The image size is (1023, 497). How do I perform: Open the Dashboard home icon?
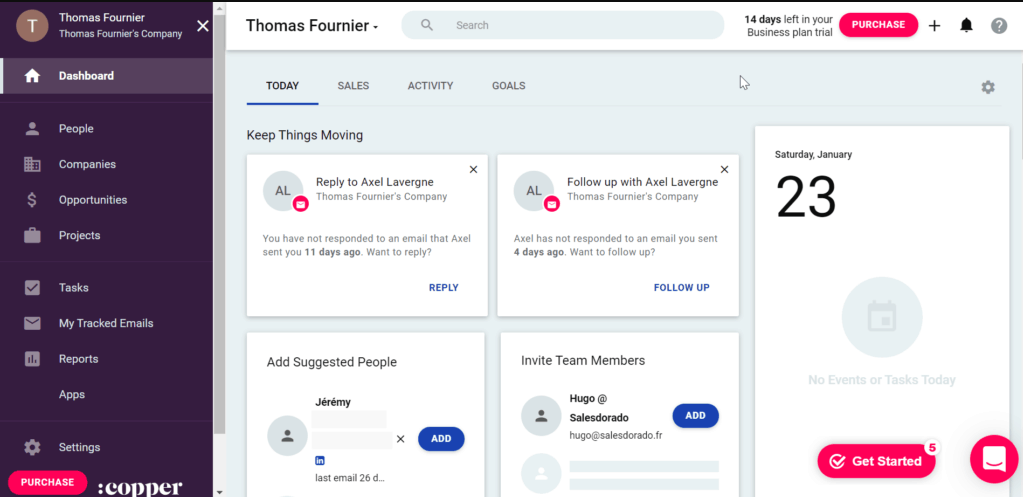32,76
